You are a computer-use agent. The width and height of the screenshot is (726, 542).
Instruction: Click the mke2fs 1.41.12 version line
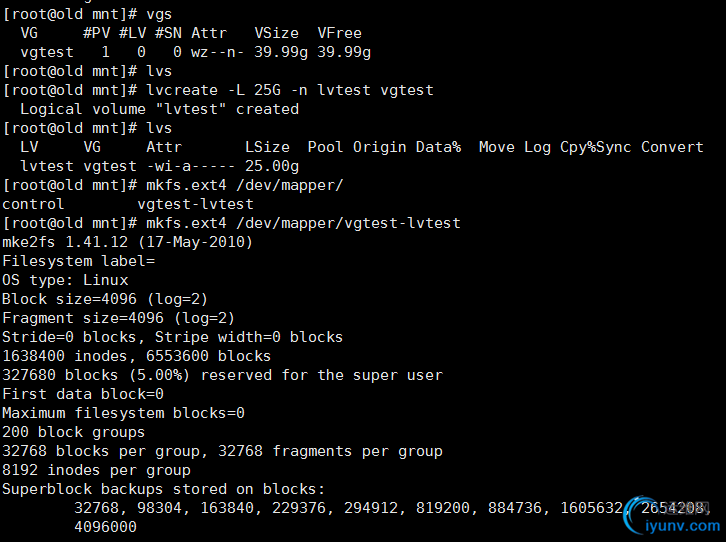coord(127,242)
